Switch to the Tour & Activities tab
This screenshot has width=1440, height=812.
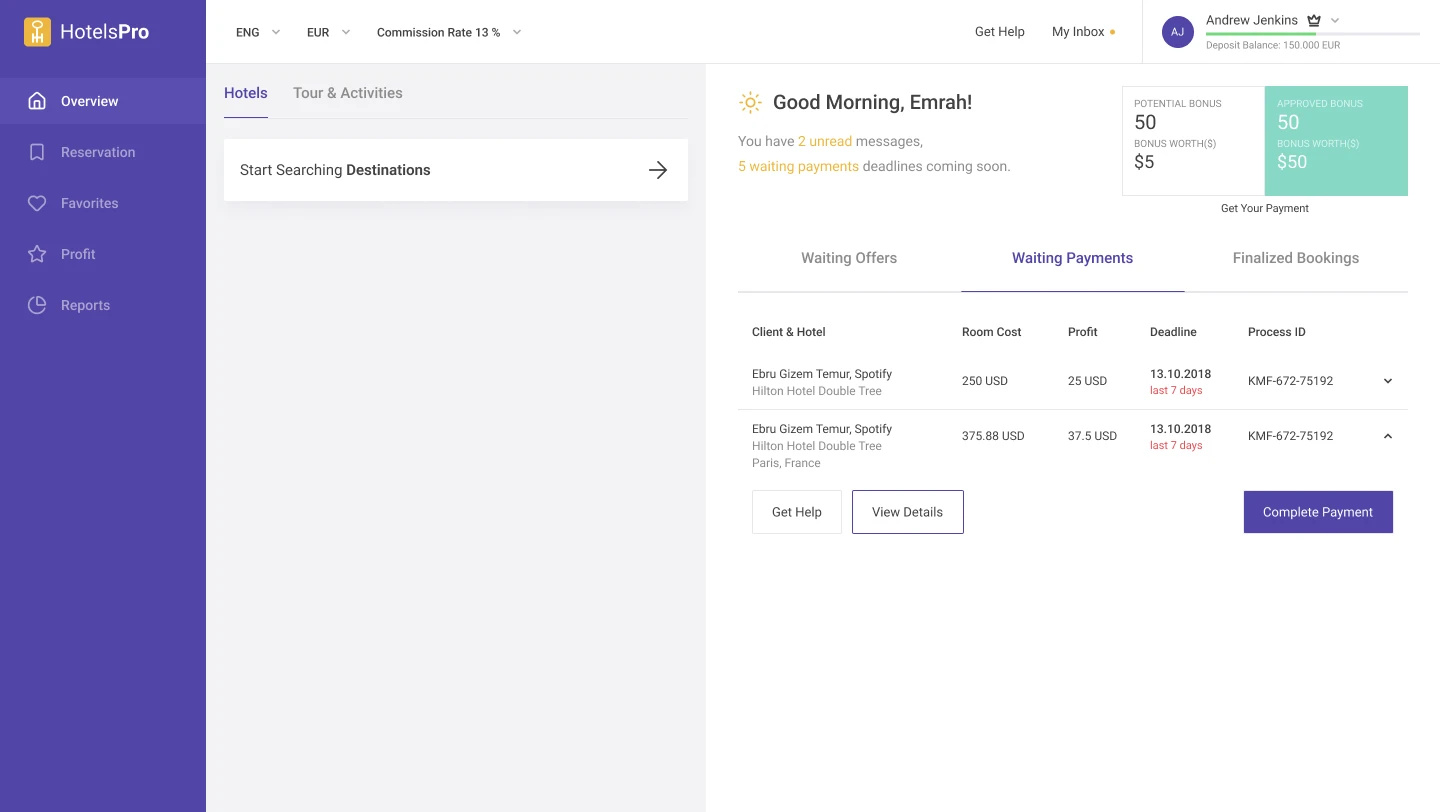(348, 93)
